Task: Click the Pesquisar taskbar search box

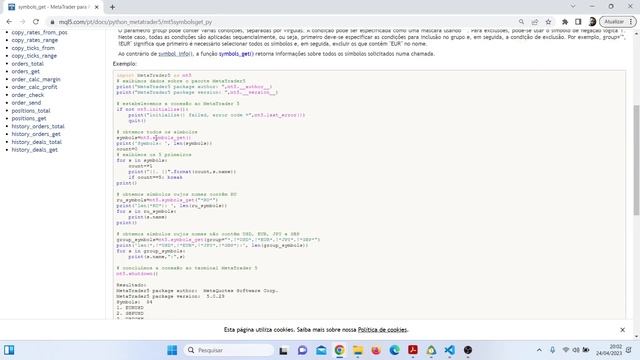Action: point(229,350)
